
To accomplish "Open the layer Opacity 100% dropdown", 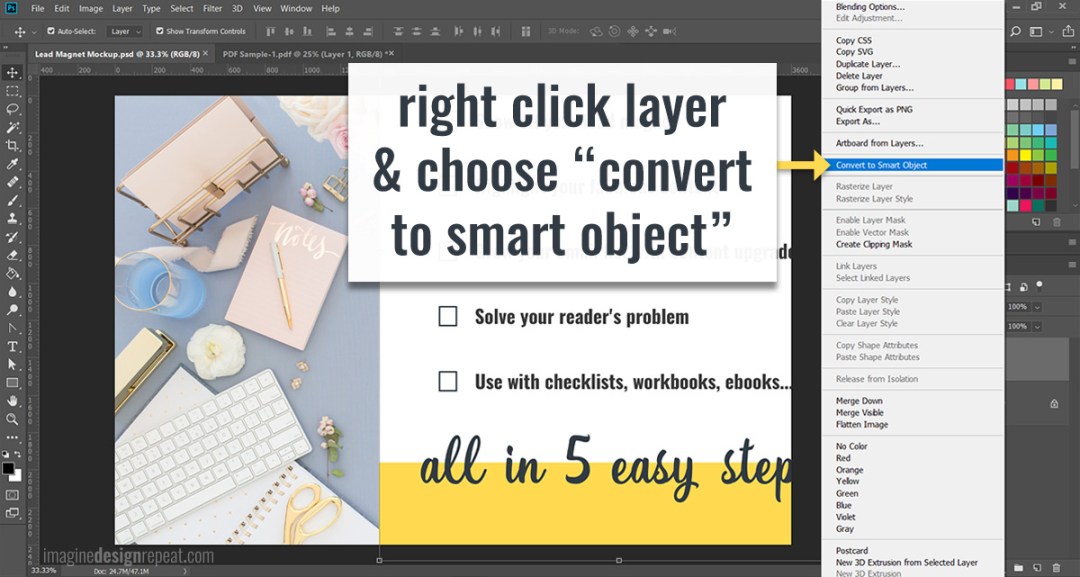I will point(1037,307).
